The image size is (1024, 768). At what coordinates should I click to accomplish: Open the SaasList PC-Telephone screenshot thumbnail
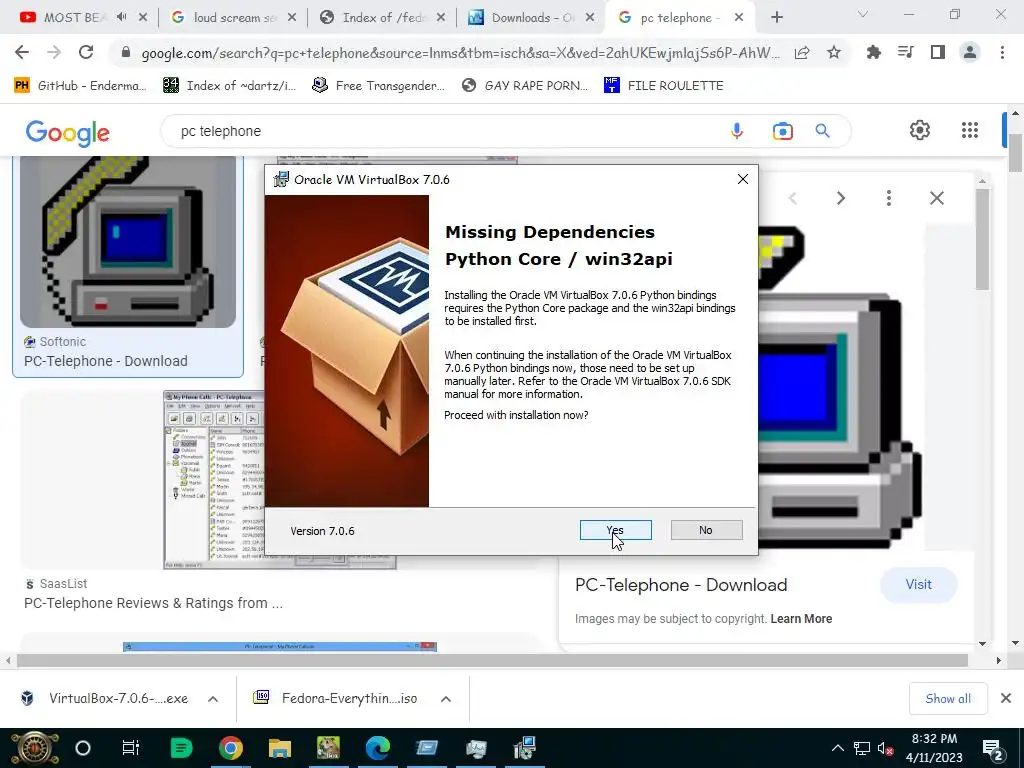[280, 480]
